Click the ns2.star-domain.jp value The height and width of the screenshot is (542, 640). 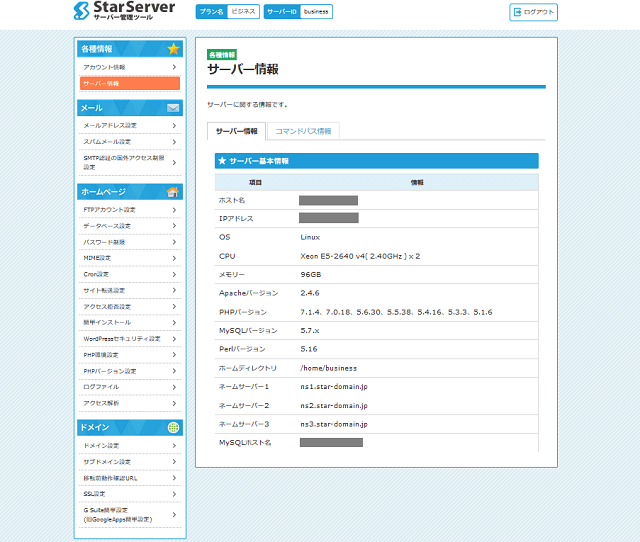coord(334,405)
